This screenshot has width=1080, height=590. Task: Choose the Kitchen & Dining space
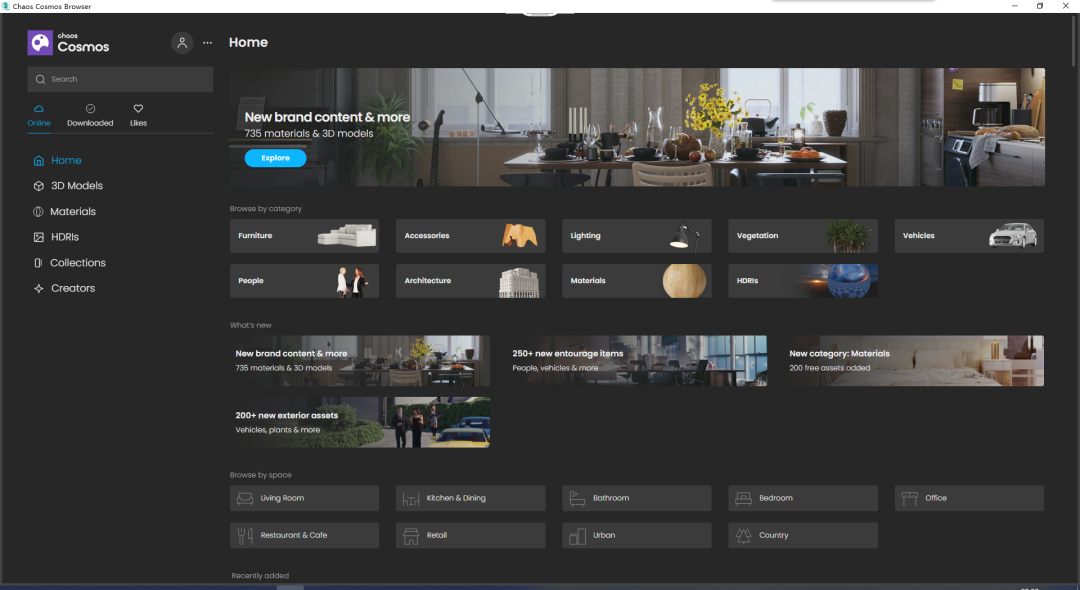coord(470,498)
